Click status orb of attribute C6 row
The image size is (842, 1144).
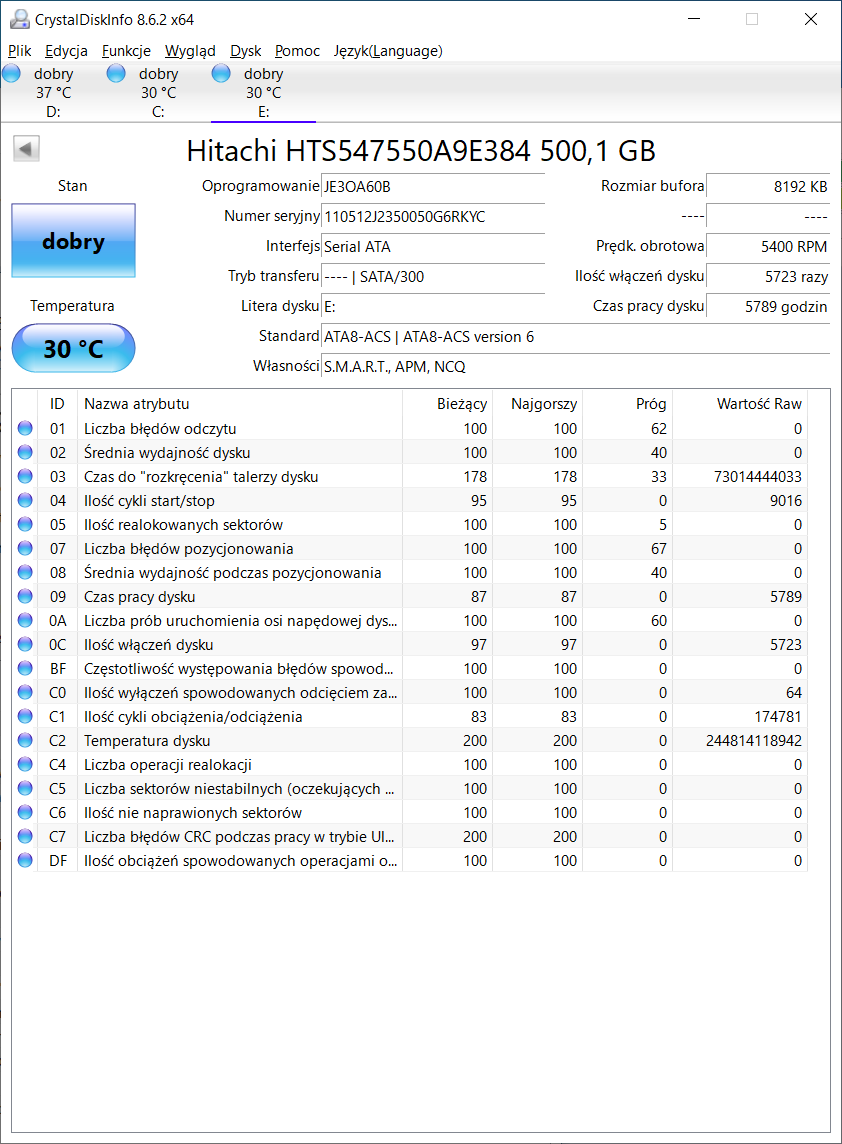click(25, 813)
